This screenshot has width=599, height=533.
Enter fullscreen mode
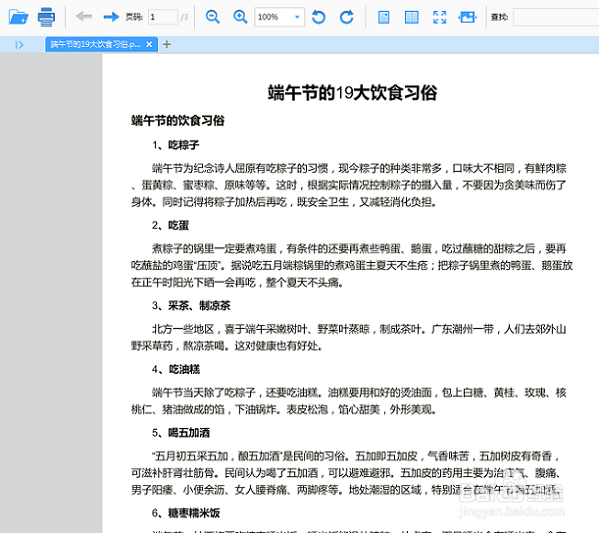pyautogui.click(x=439, y=17)
